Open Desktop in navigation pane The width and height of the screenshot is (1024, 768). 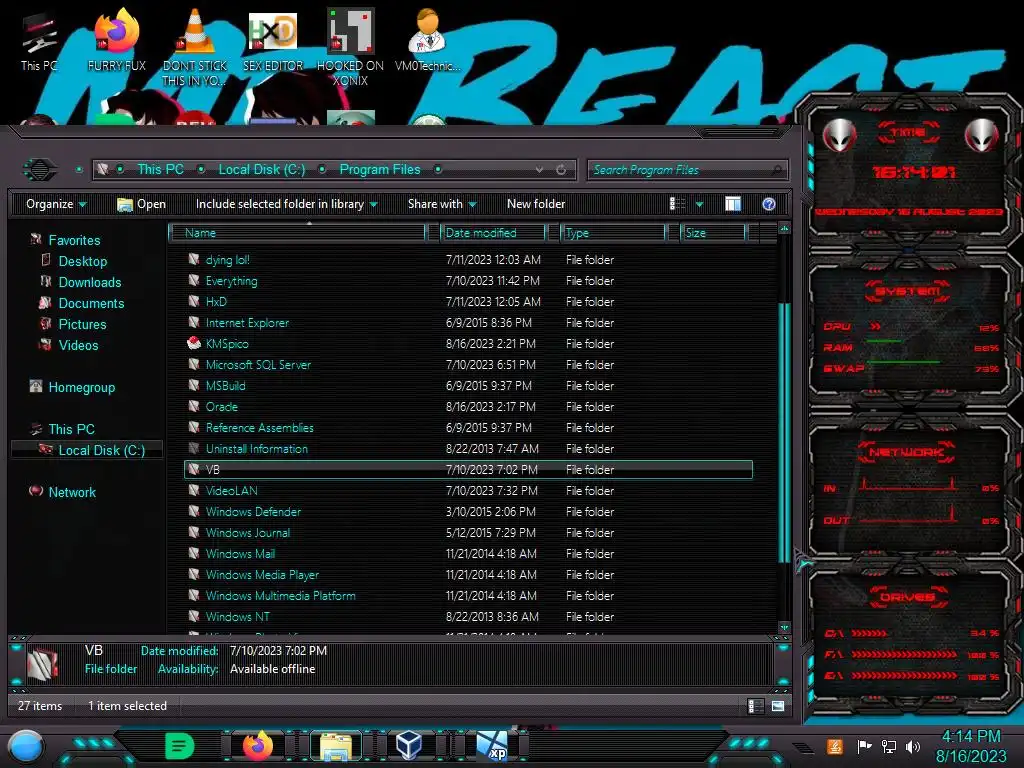(x=83, y=261)
